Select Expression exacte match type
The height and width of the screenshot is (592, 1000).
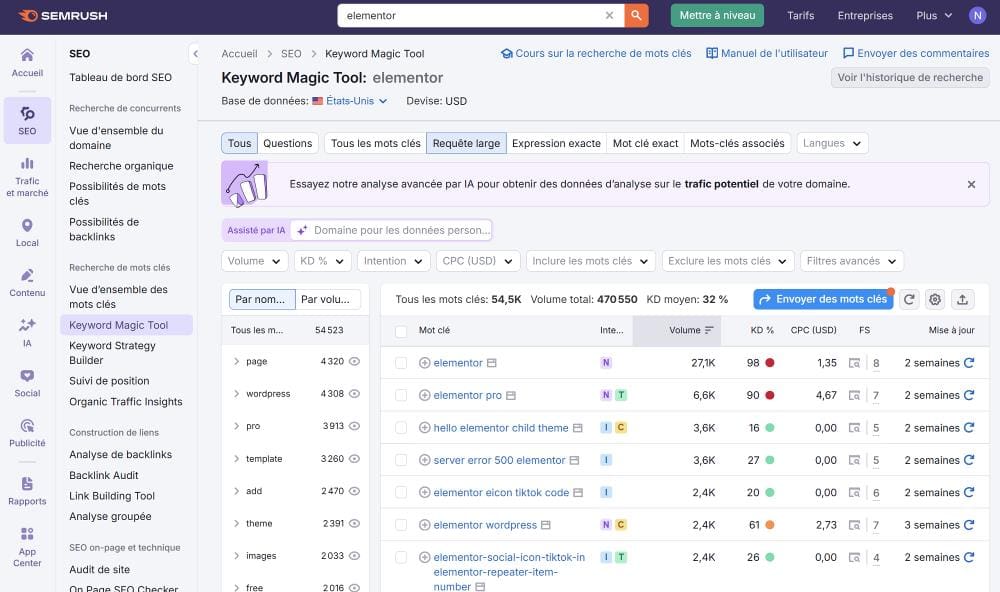[556, 144]
